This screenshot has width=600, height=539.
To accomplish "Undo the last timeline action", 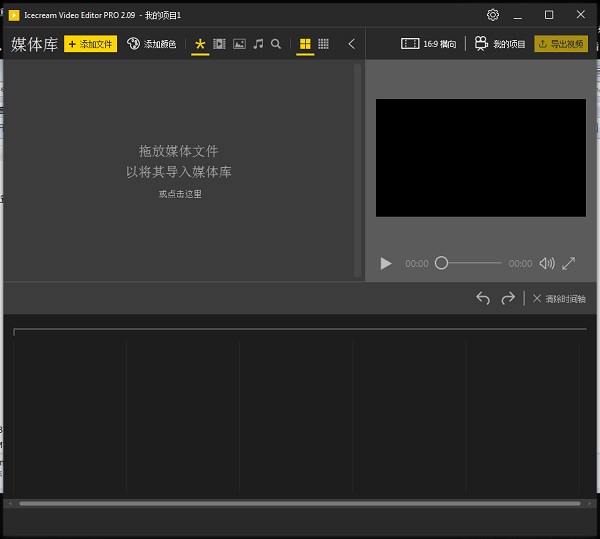I will [x=483, y=298].
